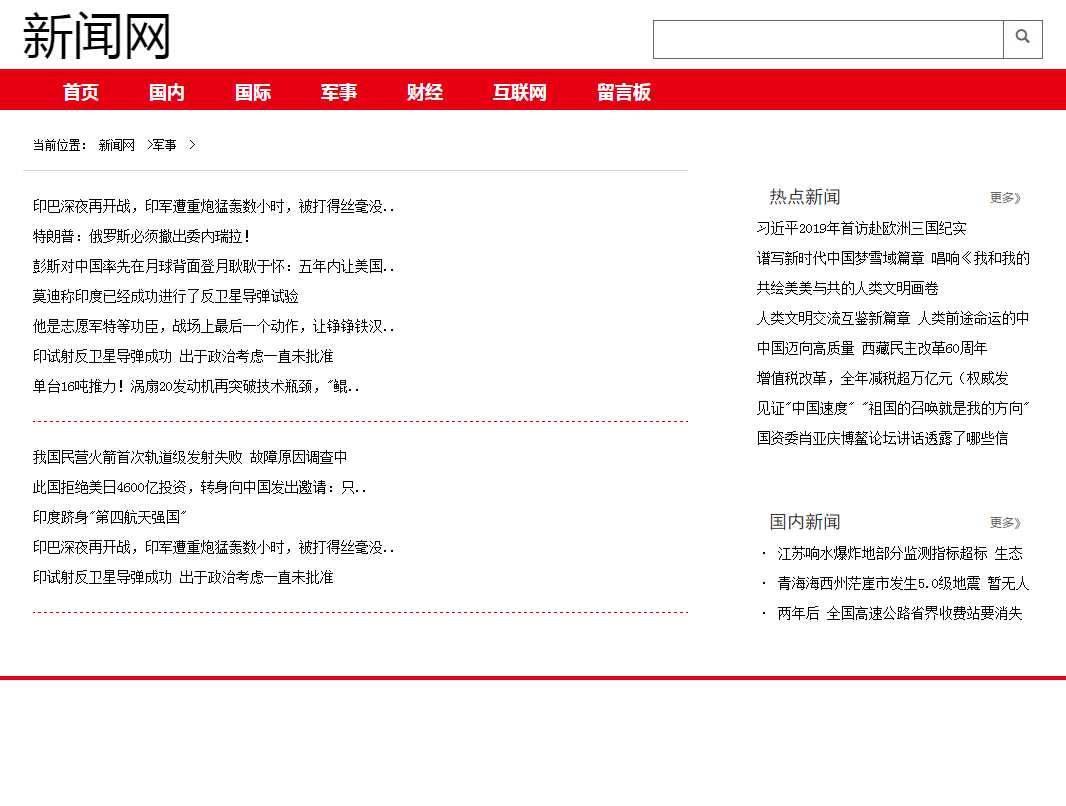Click the 新闻网 site logo
Screen dimensions: 1066x806
[x=97, y=37]
